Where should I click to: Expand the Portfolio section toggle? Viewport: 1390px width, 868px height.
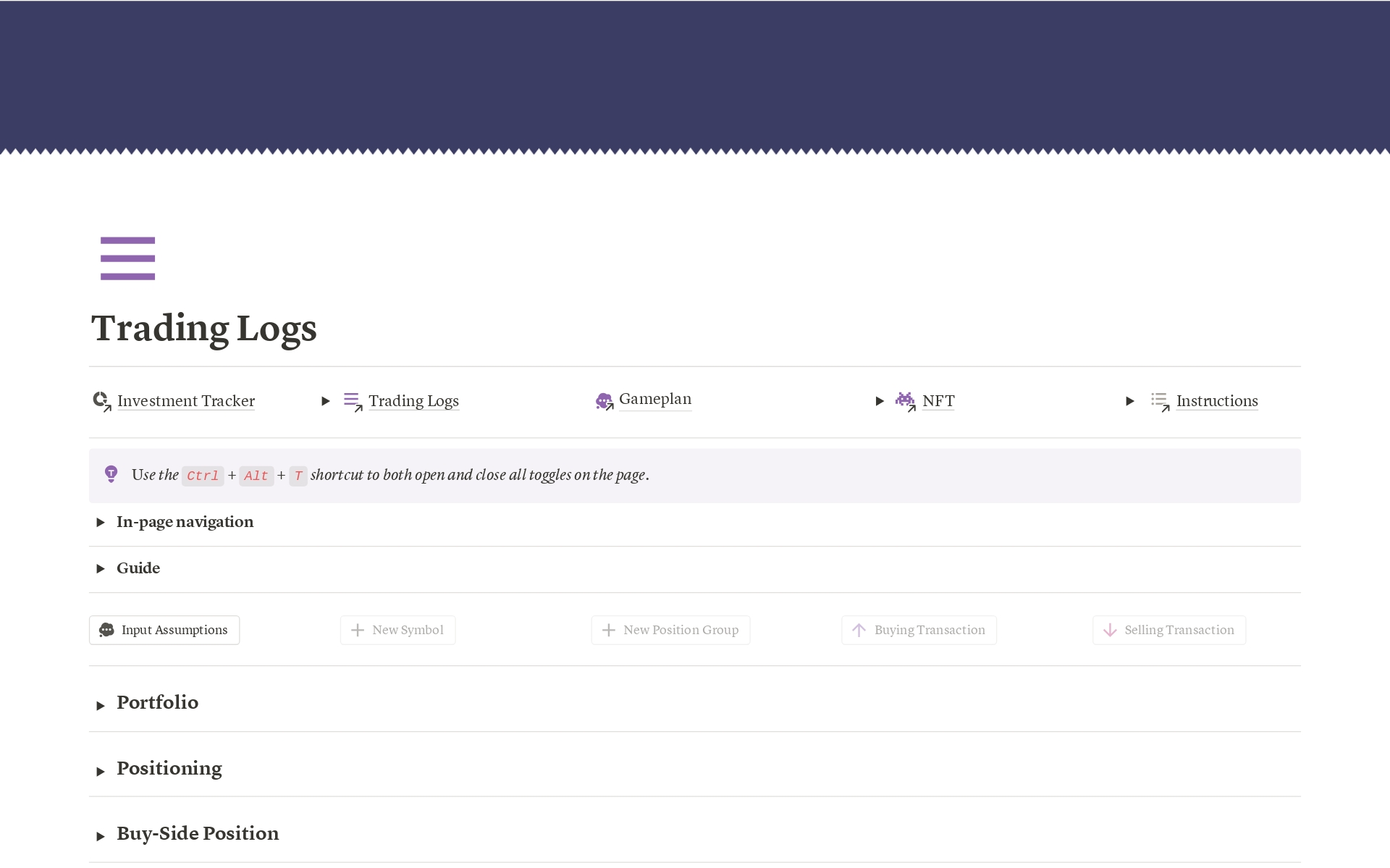[101, 706]
